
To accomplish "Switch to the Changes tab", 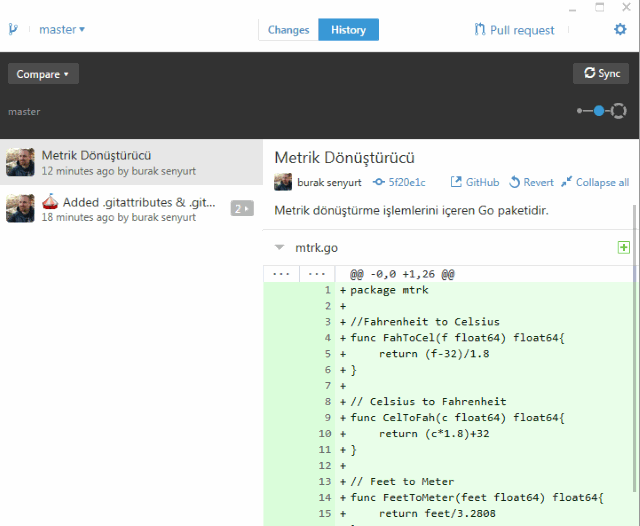I will [x=288, y=30].
